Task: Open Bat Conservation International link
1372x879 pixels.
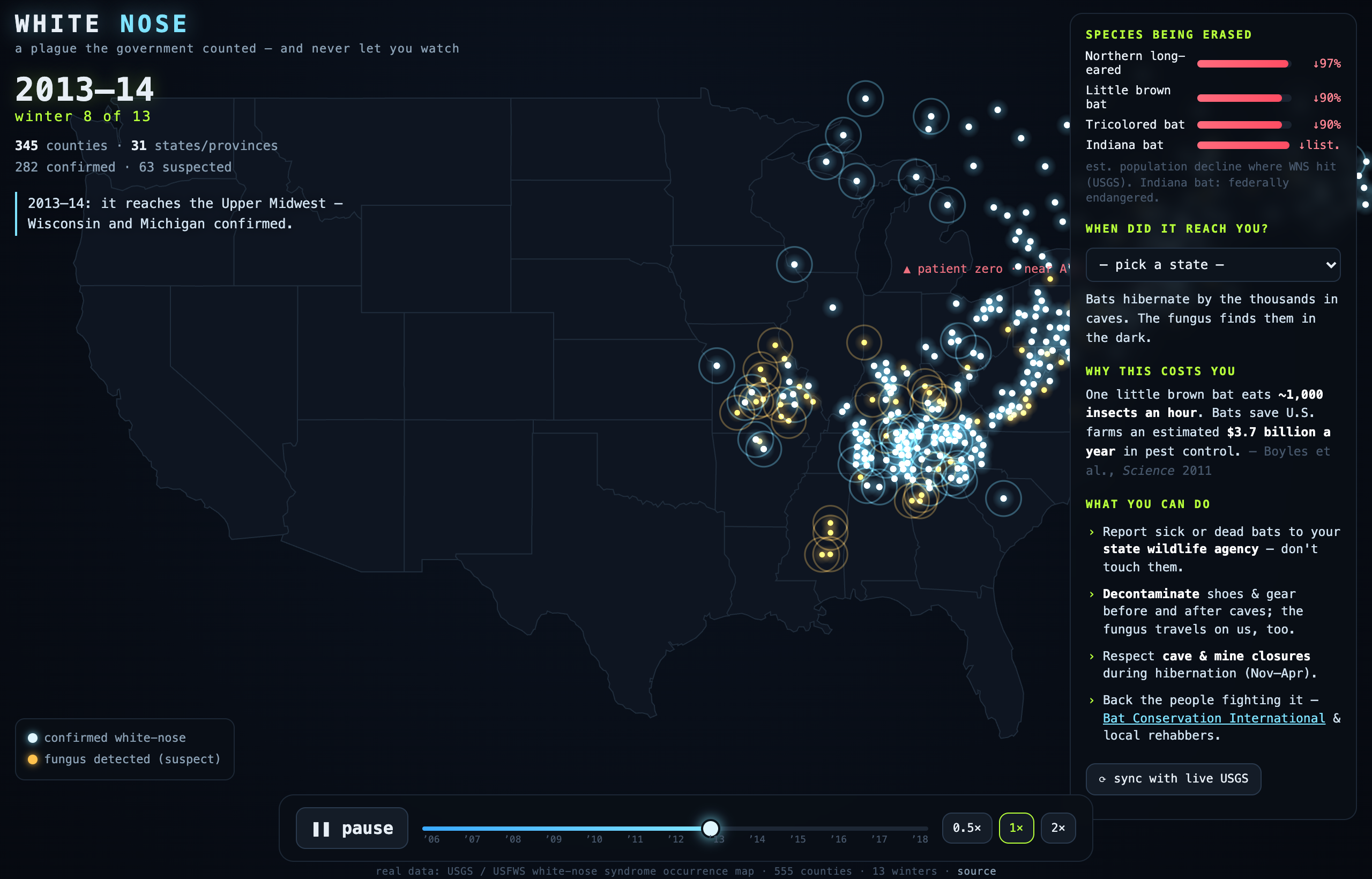Action: point(1214,719)
